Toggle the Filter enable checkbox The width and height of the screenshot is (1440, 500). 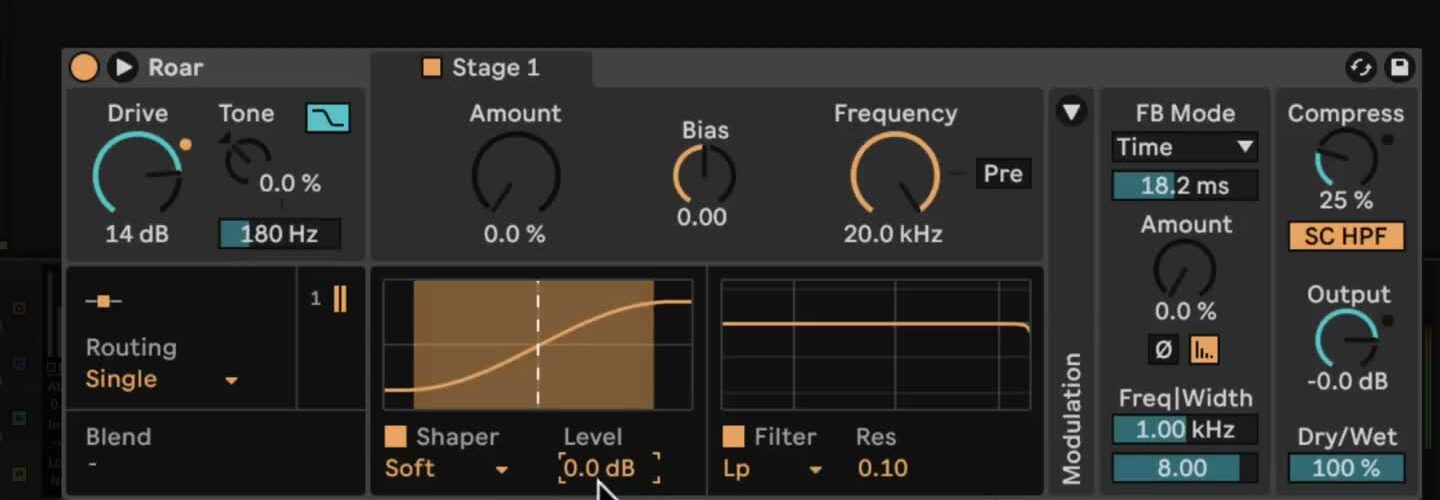coord(733,437)
